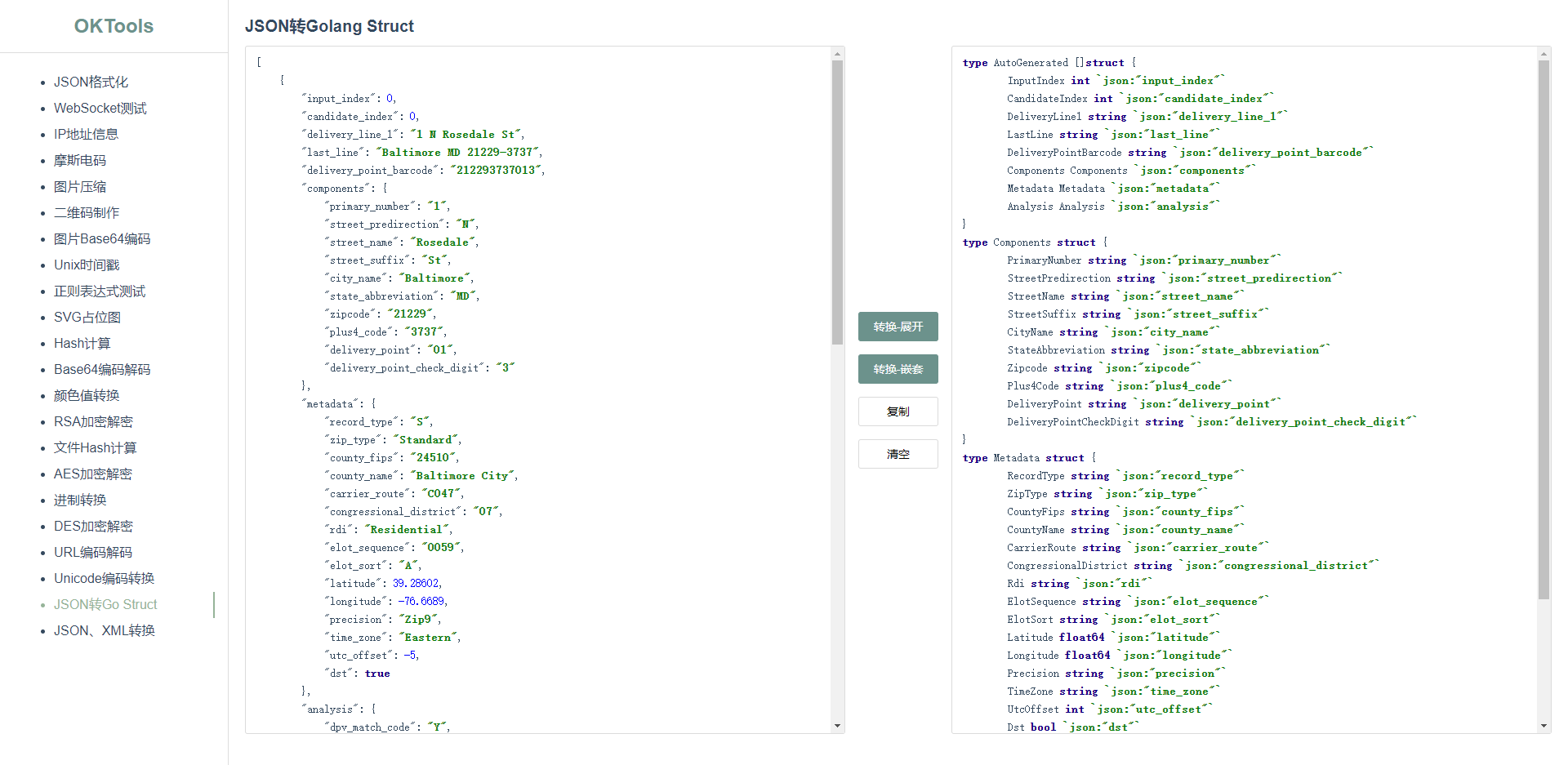The image size is (1568, 765).
Task: Click 复制 to copy the Go struct output
Action: (898, 411)
